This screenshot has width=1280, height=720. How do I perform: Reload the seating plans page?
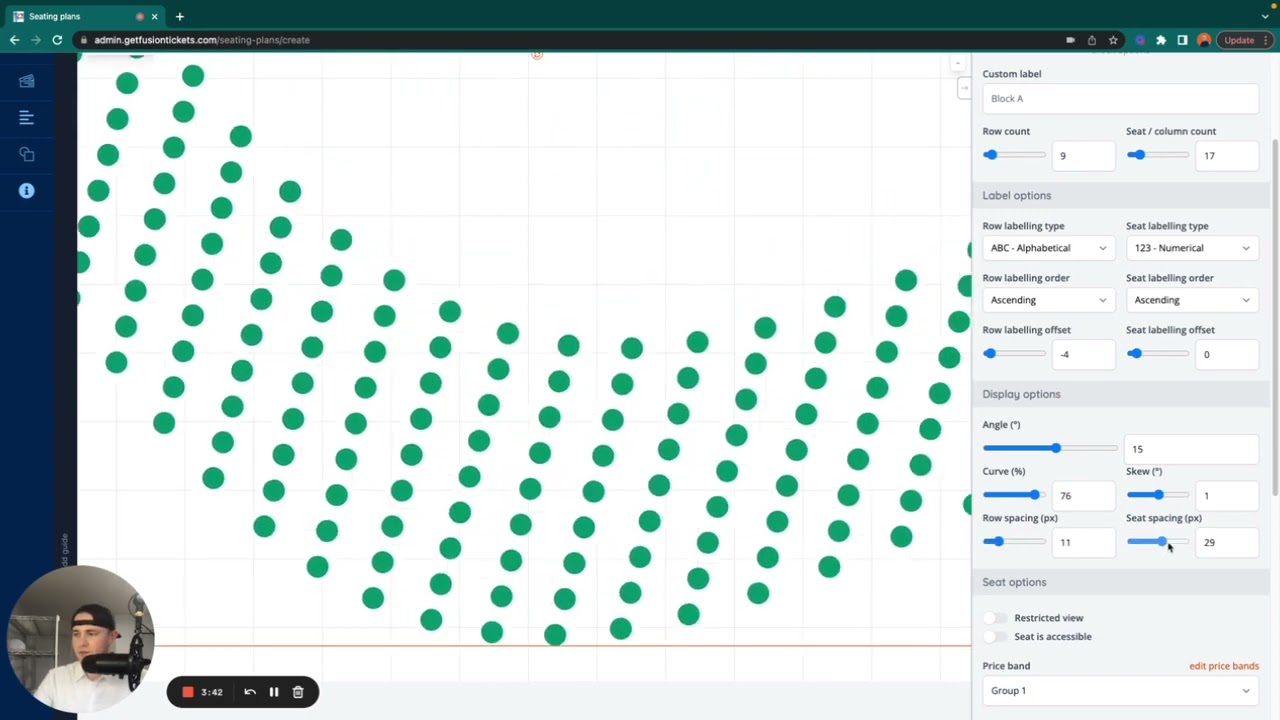(x=57, y=40)
